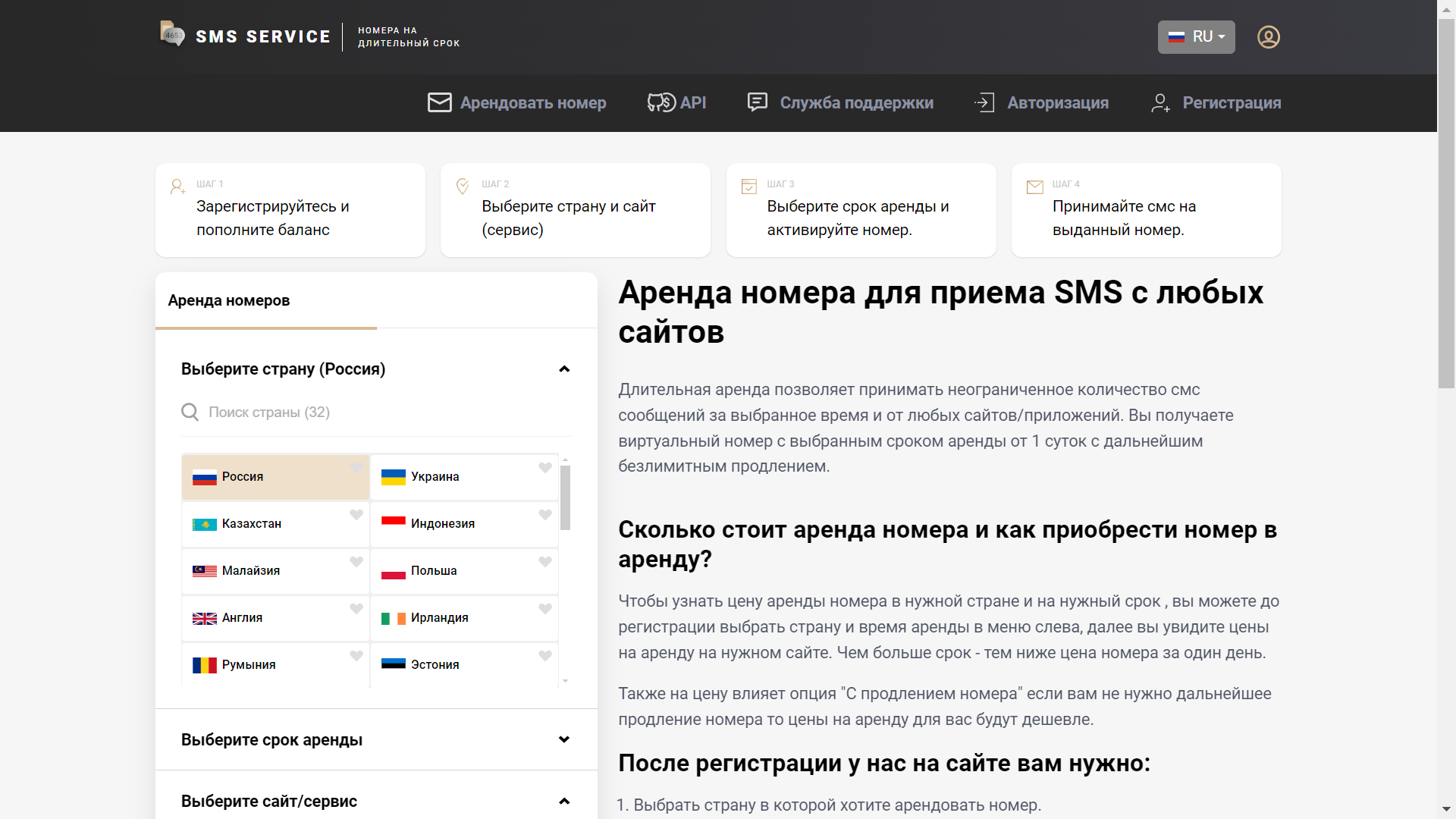
Task: Click the country search input field
Action: click(379, 412)
